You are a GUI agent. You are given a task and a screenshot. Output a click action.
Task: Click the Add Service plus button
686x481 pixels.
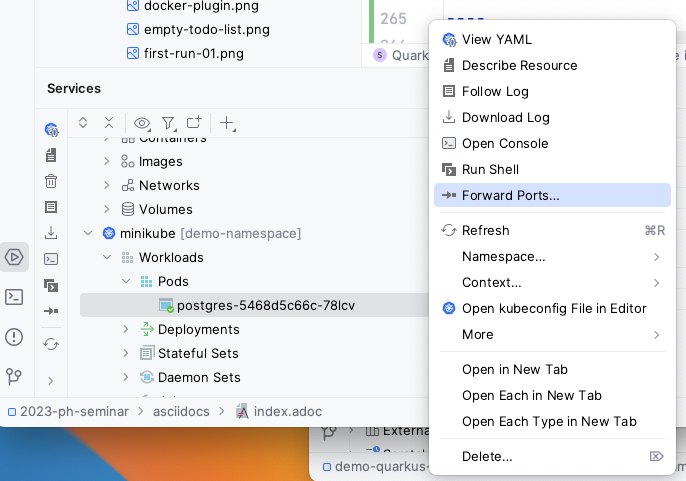click(228, 123)
